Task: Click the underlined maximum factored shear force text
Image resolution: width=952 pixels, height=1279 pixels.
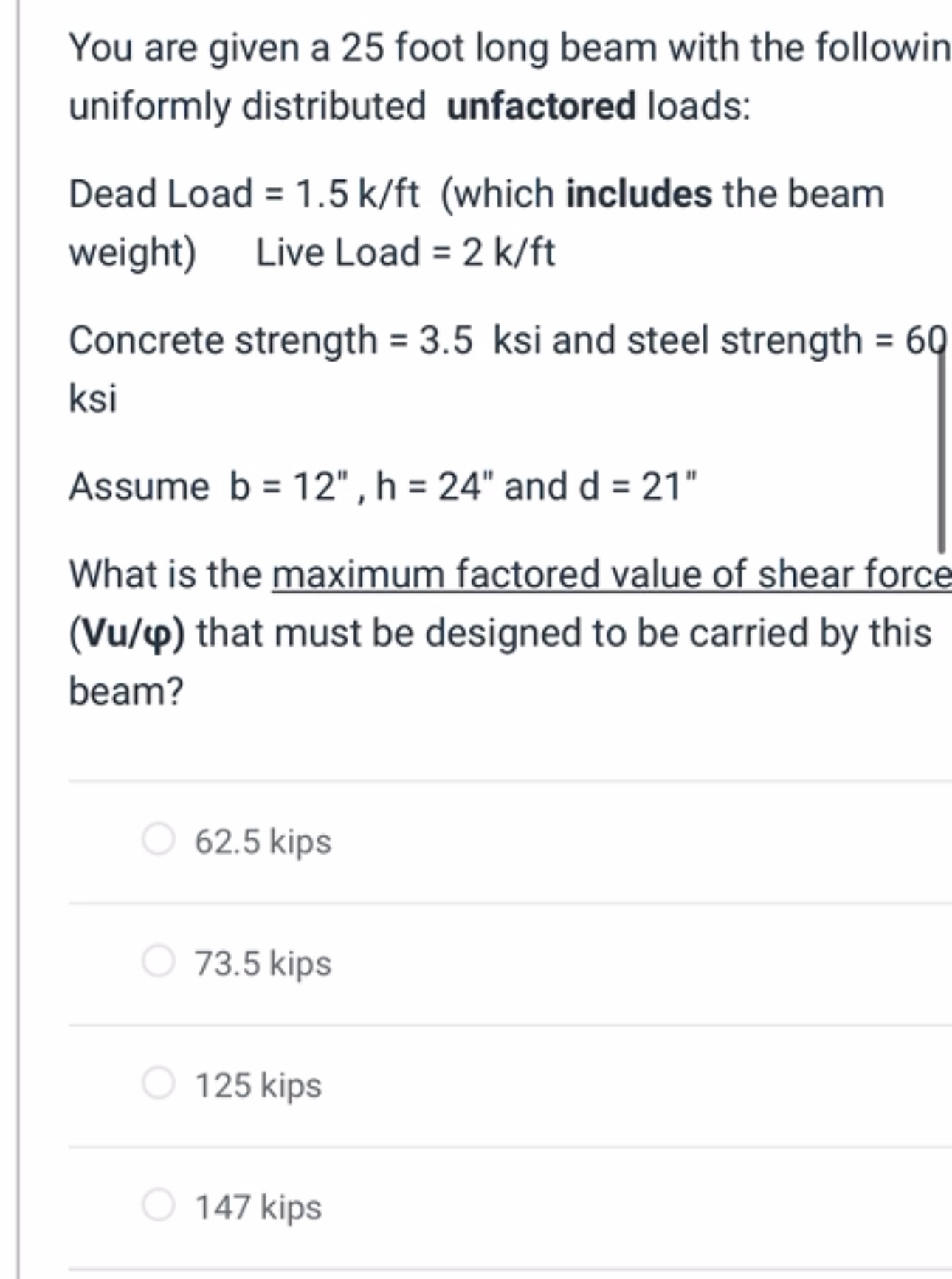Action: click(x=609, y=574)
